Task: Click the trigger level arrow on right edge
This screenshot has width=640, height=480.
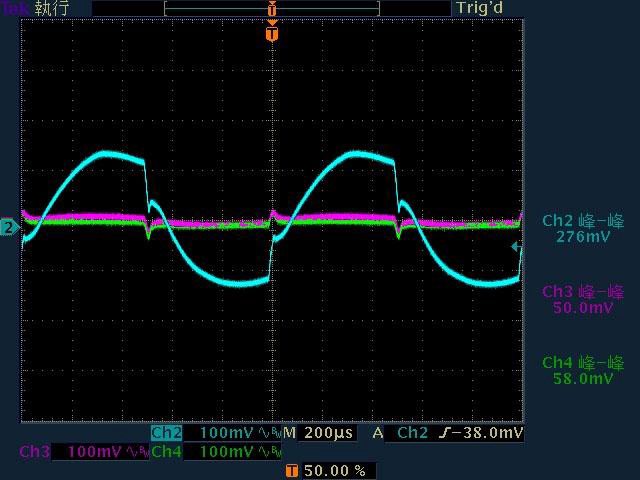Action: coord(516,246)
